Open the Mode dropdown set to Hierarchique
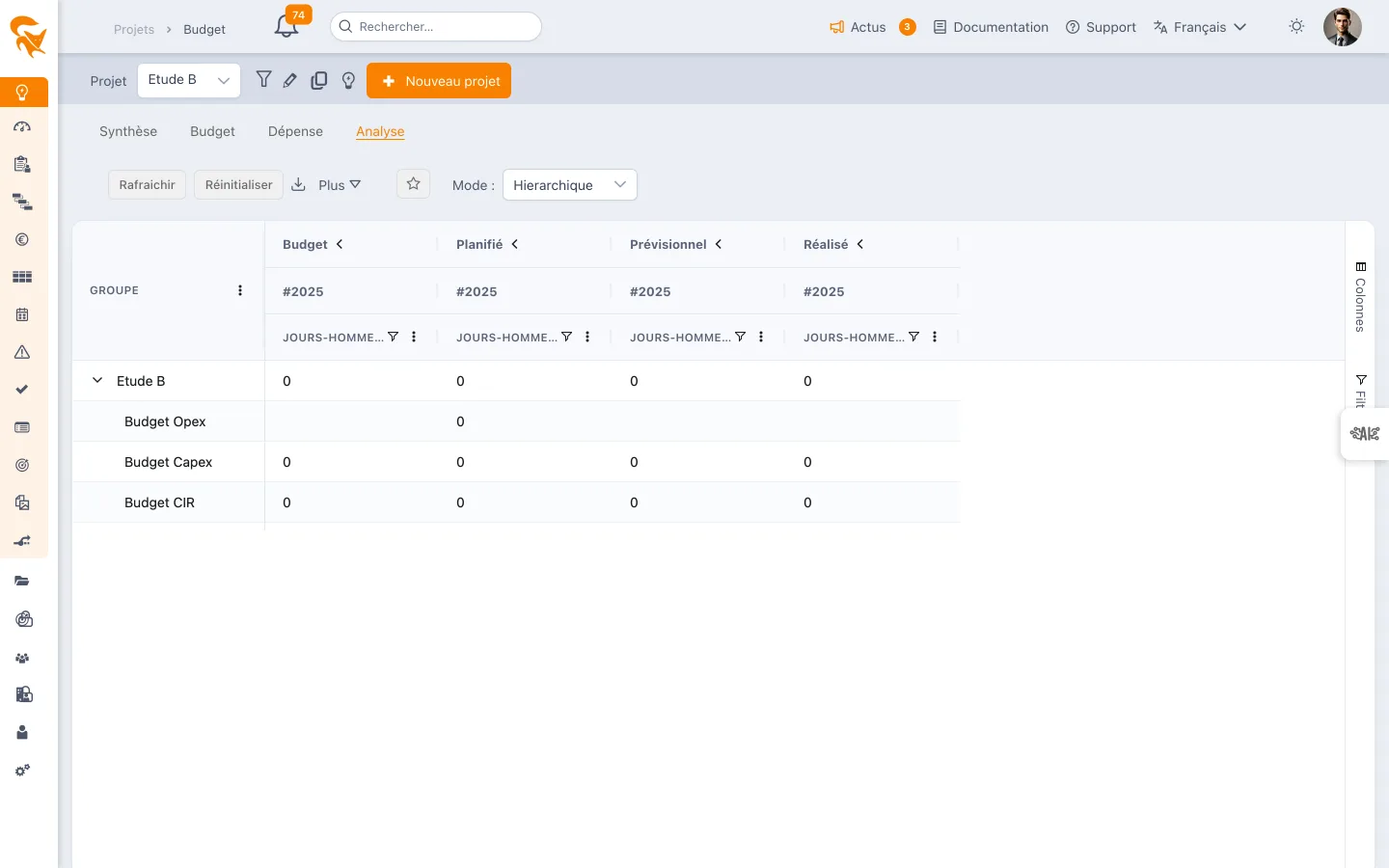 tap(570, 184)
